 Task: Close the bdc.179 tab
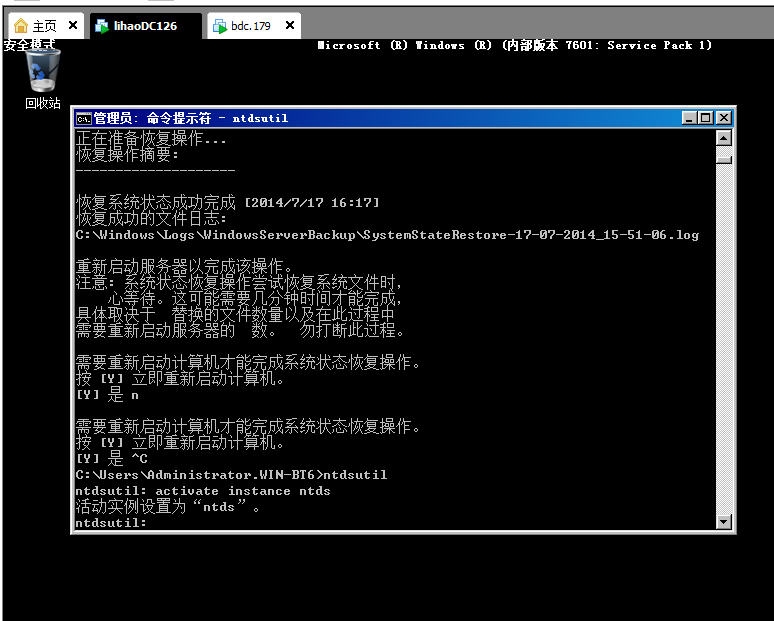pyautogui.click(x=290, y=25)
